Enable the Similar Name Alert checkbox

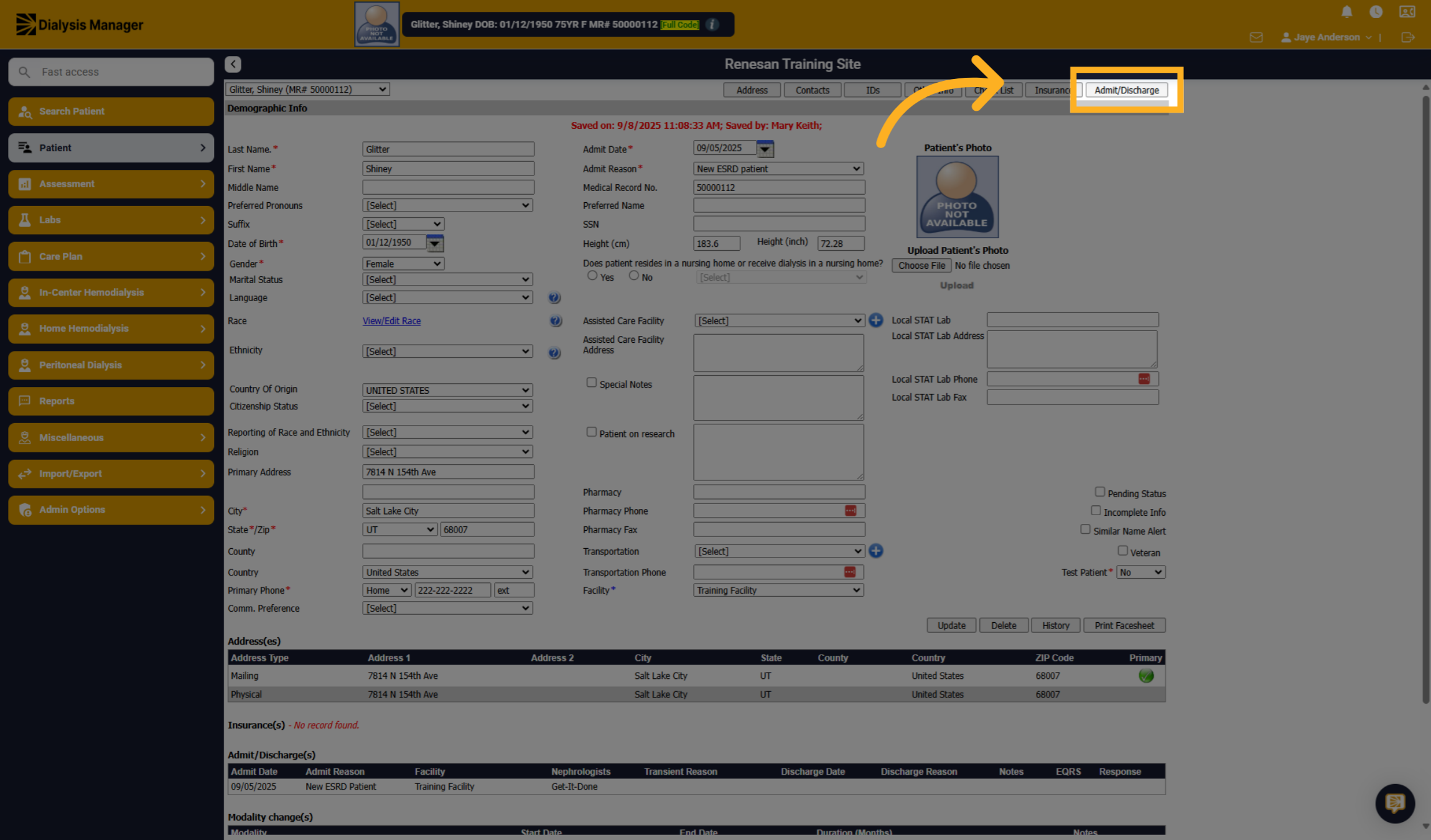1085,529
